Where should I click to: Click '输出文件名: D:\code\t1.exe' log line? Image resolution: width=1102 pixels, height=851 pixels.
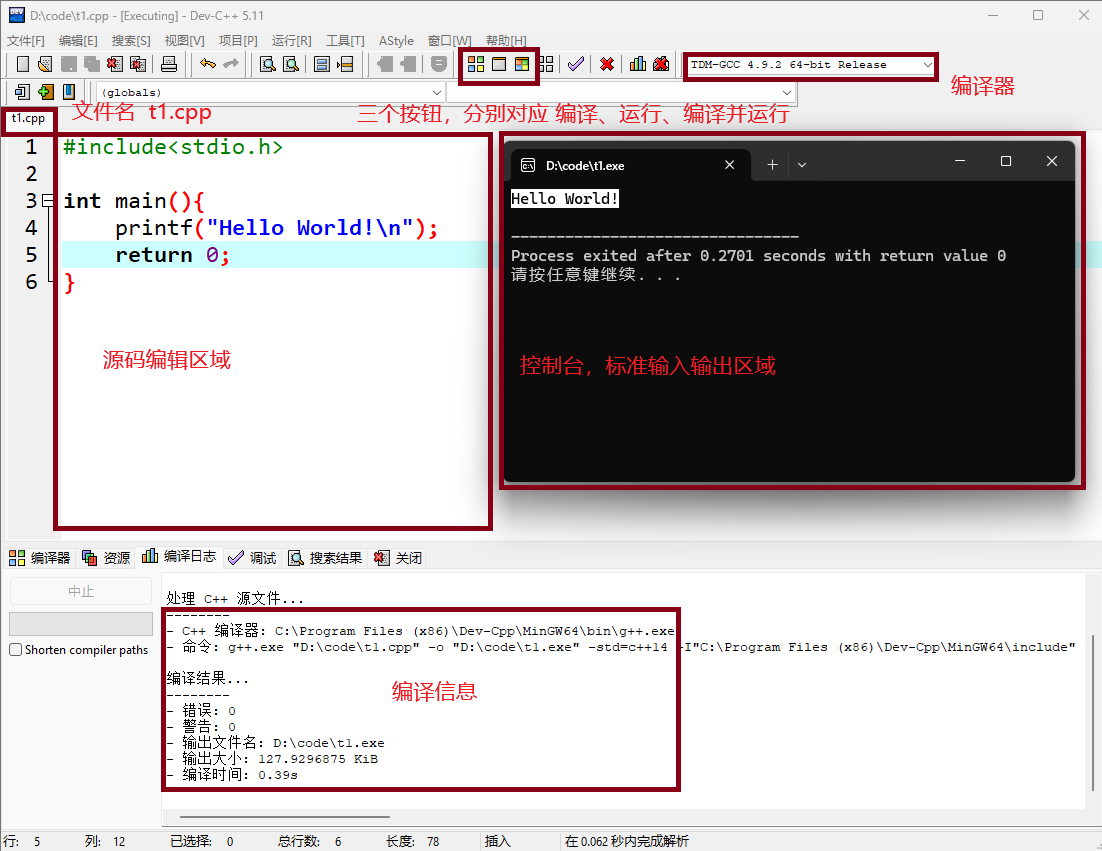click(x=276, y=743)
